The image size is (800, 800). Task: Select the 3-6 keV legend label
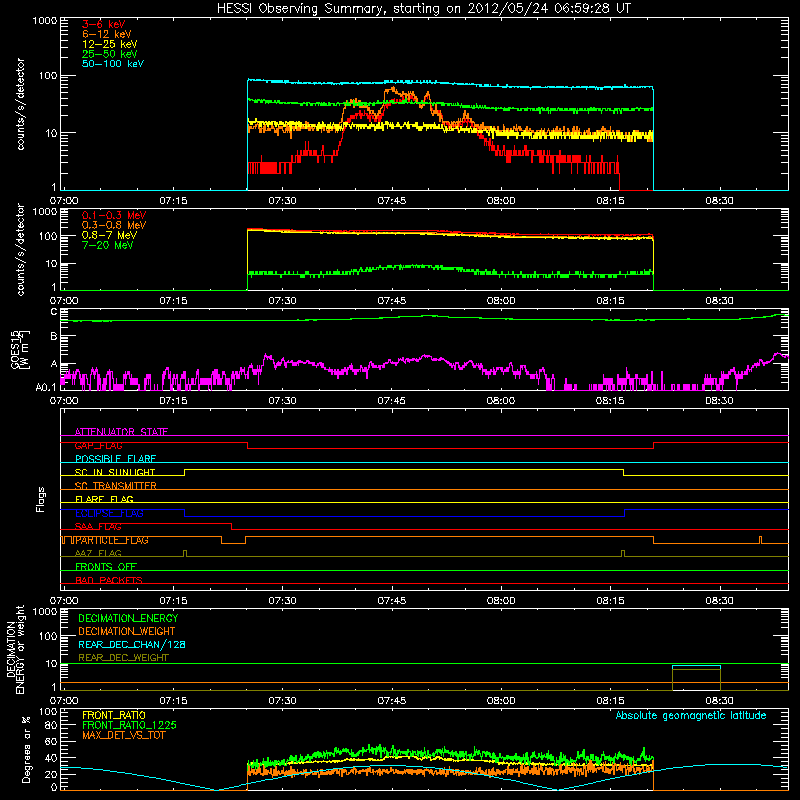(x=104, y=24)
